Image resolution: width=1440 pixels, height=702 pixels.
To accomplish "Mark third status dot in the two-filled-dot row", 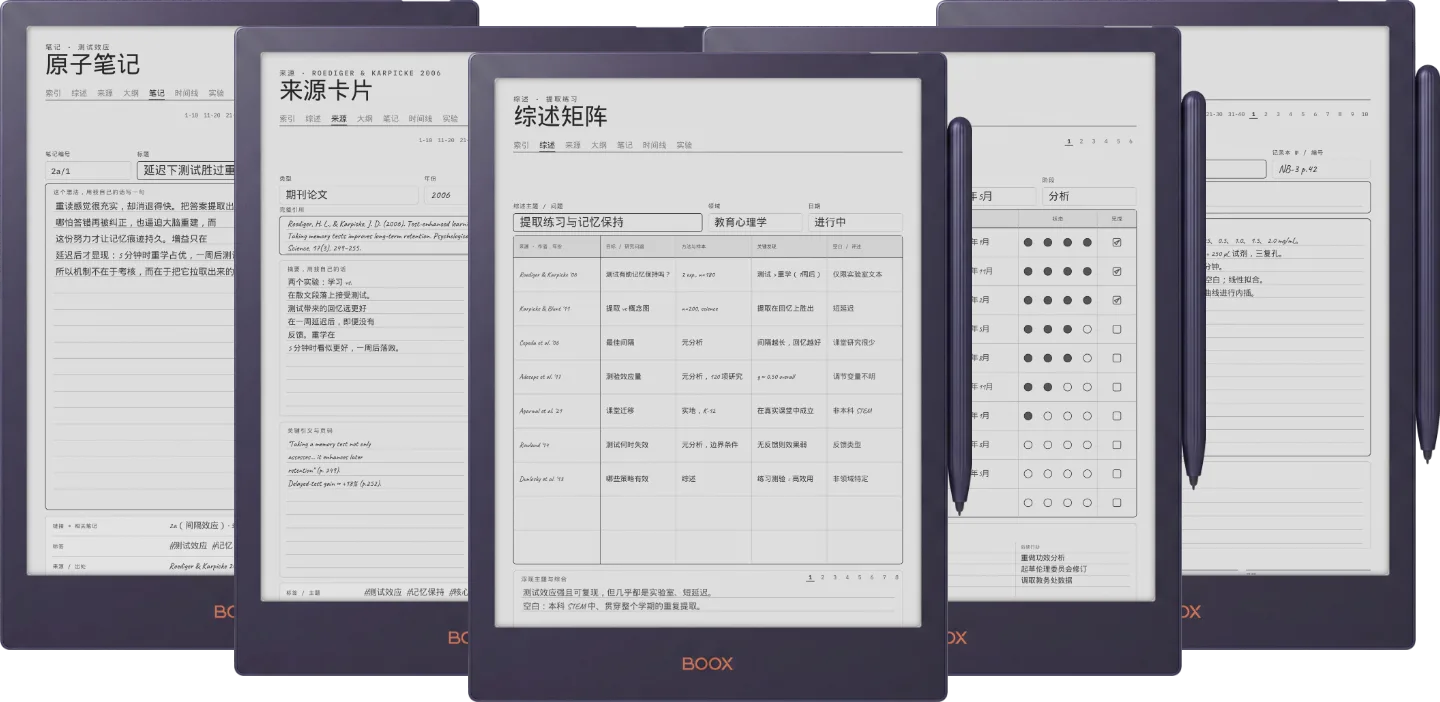I will coord(1067,387).
